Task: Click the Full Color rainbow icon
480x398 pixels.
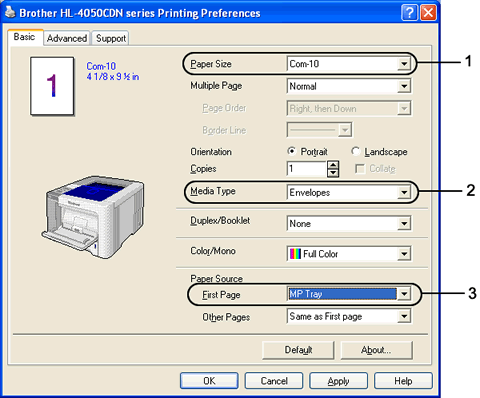Action: tap(295, 254)
